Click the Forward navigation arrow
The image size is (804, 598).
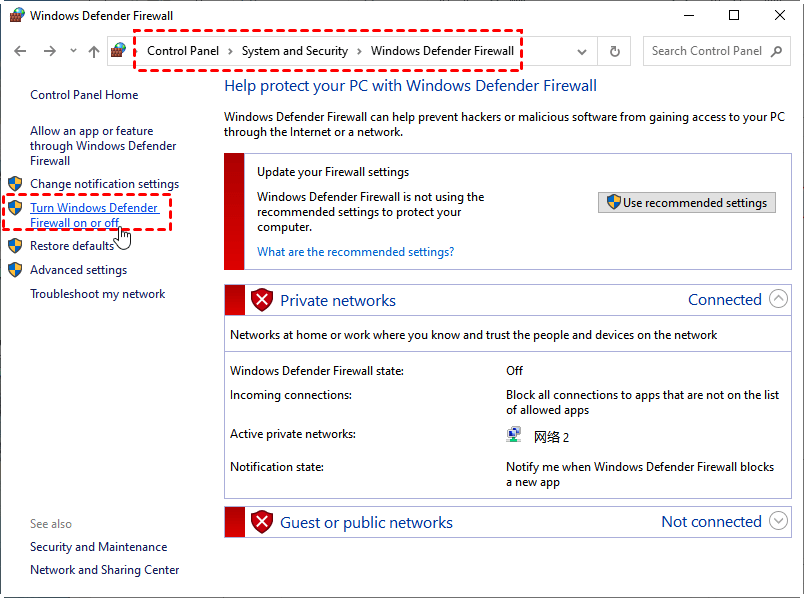tap(50, 51)
